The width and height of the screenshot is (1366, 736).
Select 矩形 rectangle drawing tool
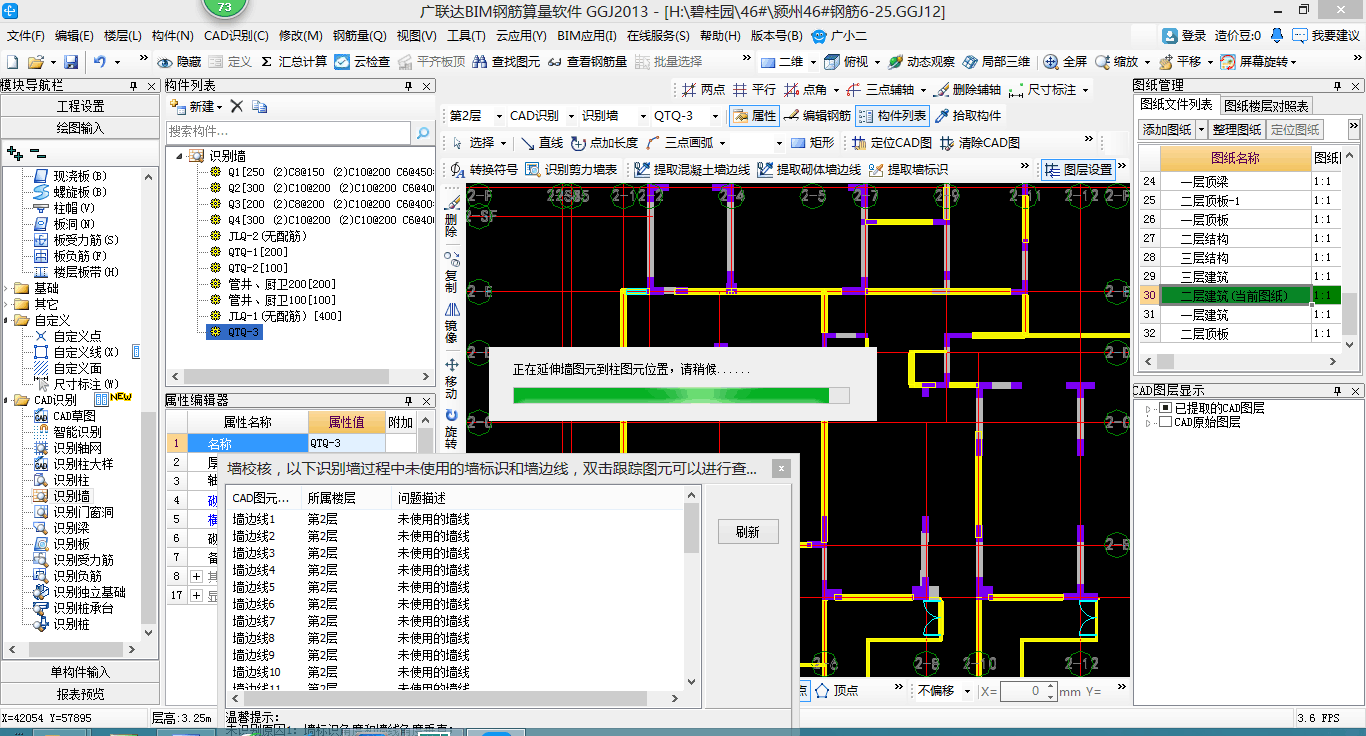812,143
